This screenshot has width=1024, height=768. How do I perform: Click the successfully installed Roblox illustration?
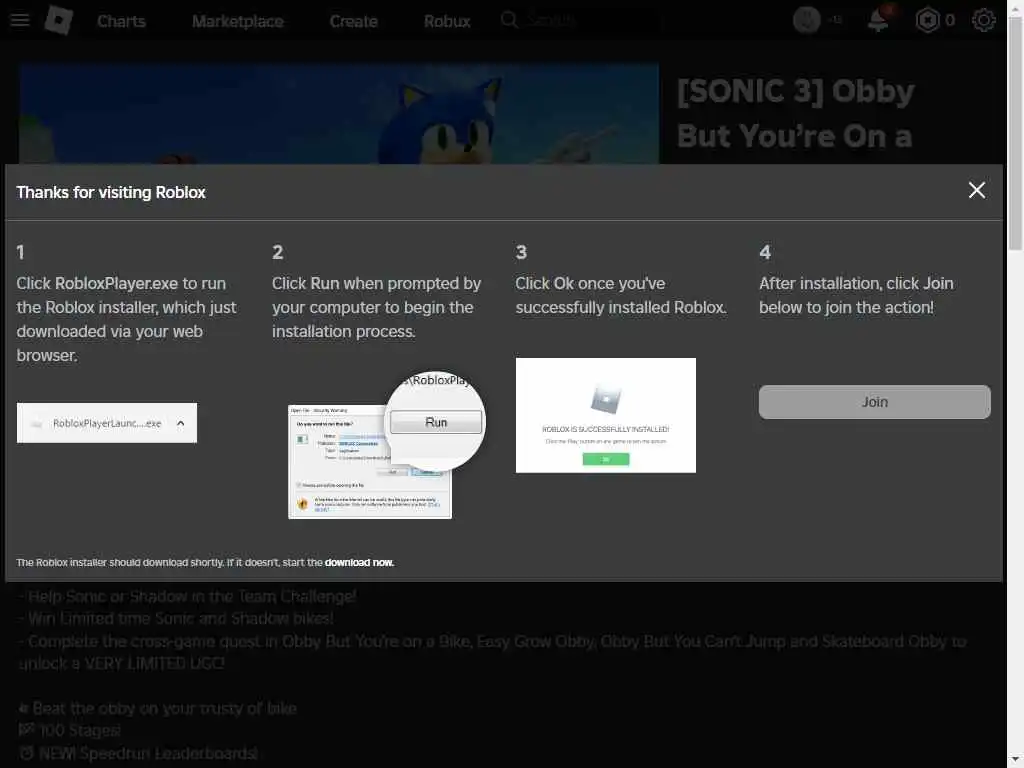[605, 415]
